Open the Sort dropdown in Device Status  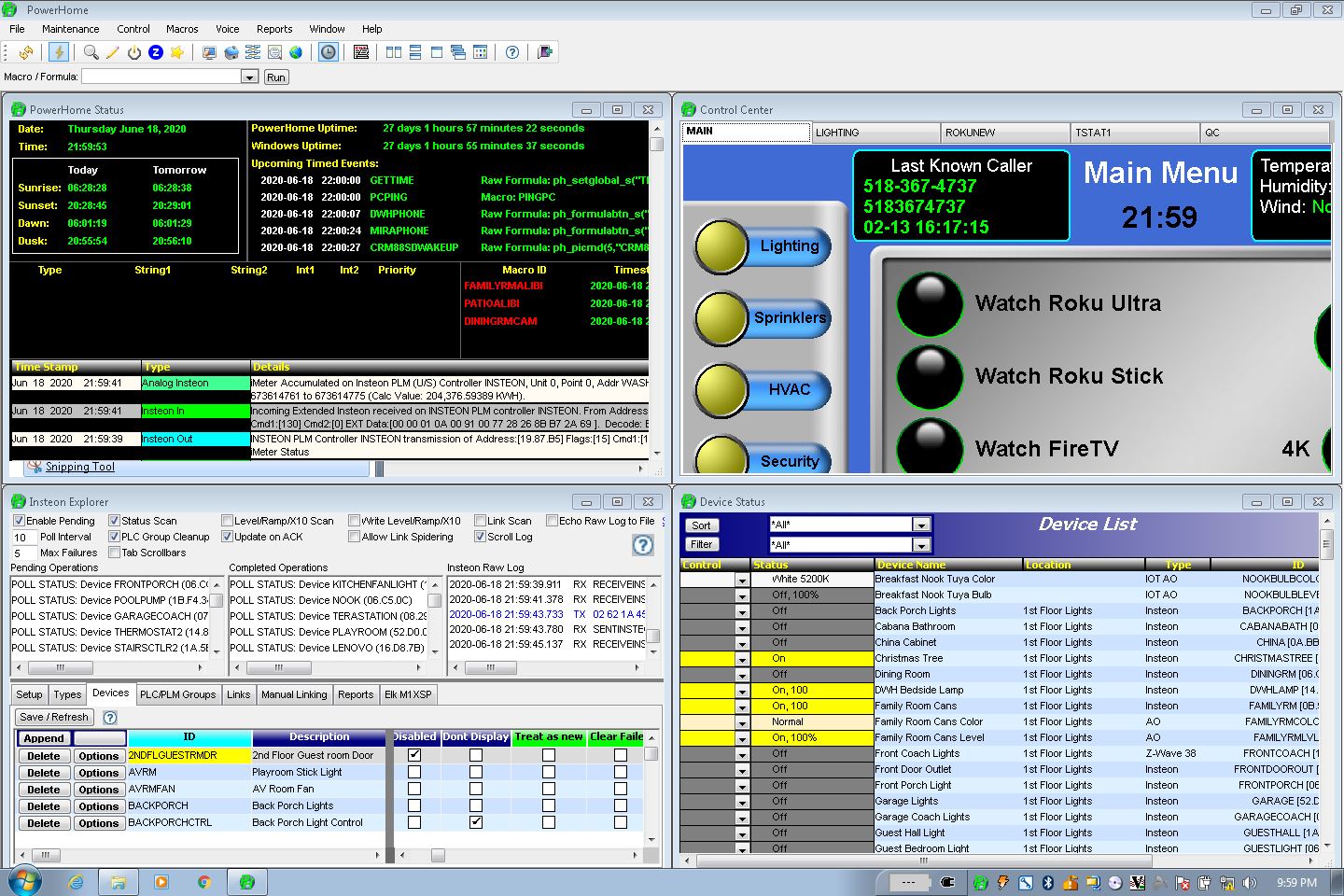tap(921, 525)
